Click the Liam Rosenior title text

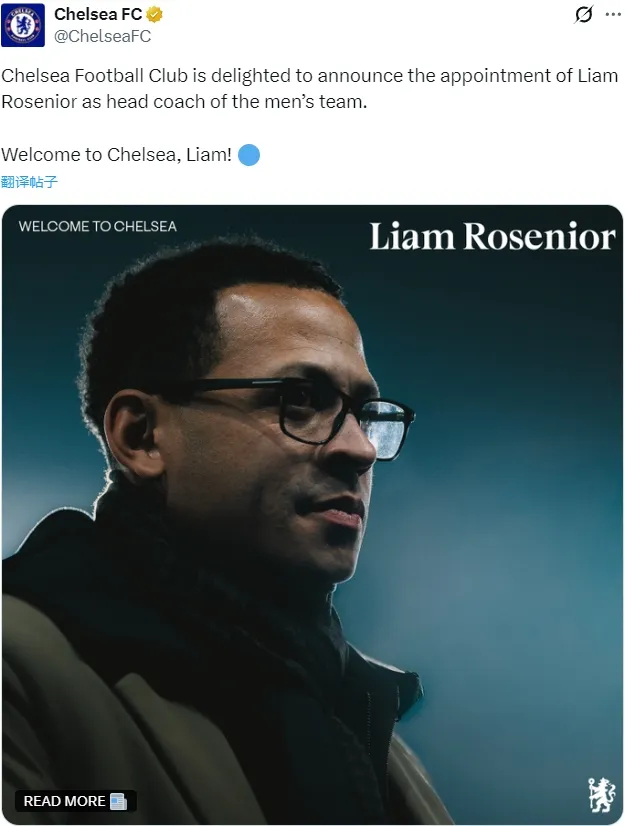(x=492, y=237)
